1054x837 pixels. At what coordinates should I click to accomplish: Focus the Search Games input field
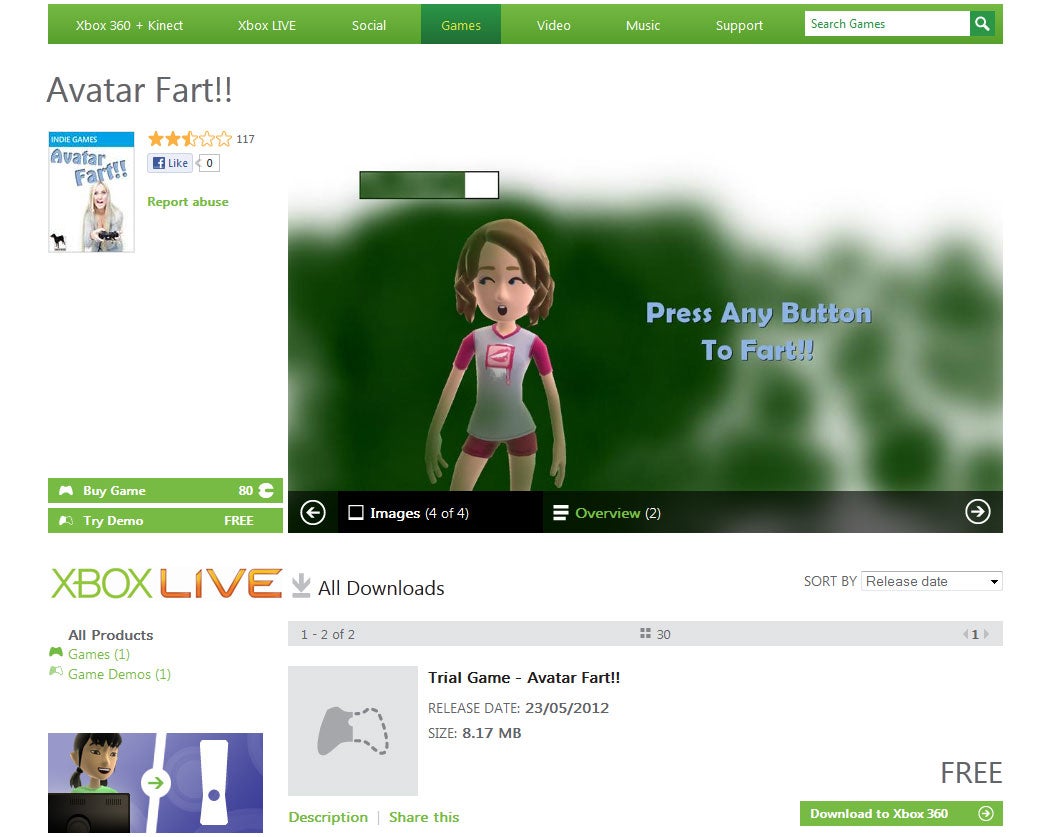887,24
